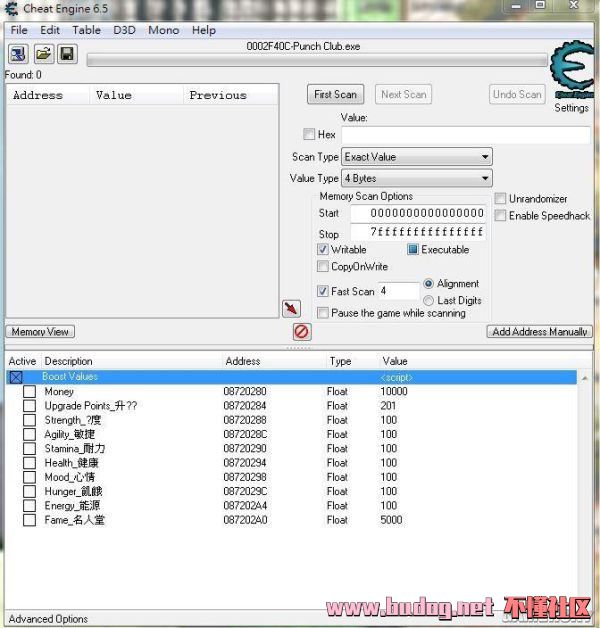Click the Previous column header
The image size is (600, 628).
click(x=218, y=95)
